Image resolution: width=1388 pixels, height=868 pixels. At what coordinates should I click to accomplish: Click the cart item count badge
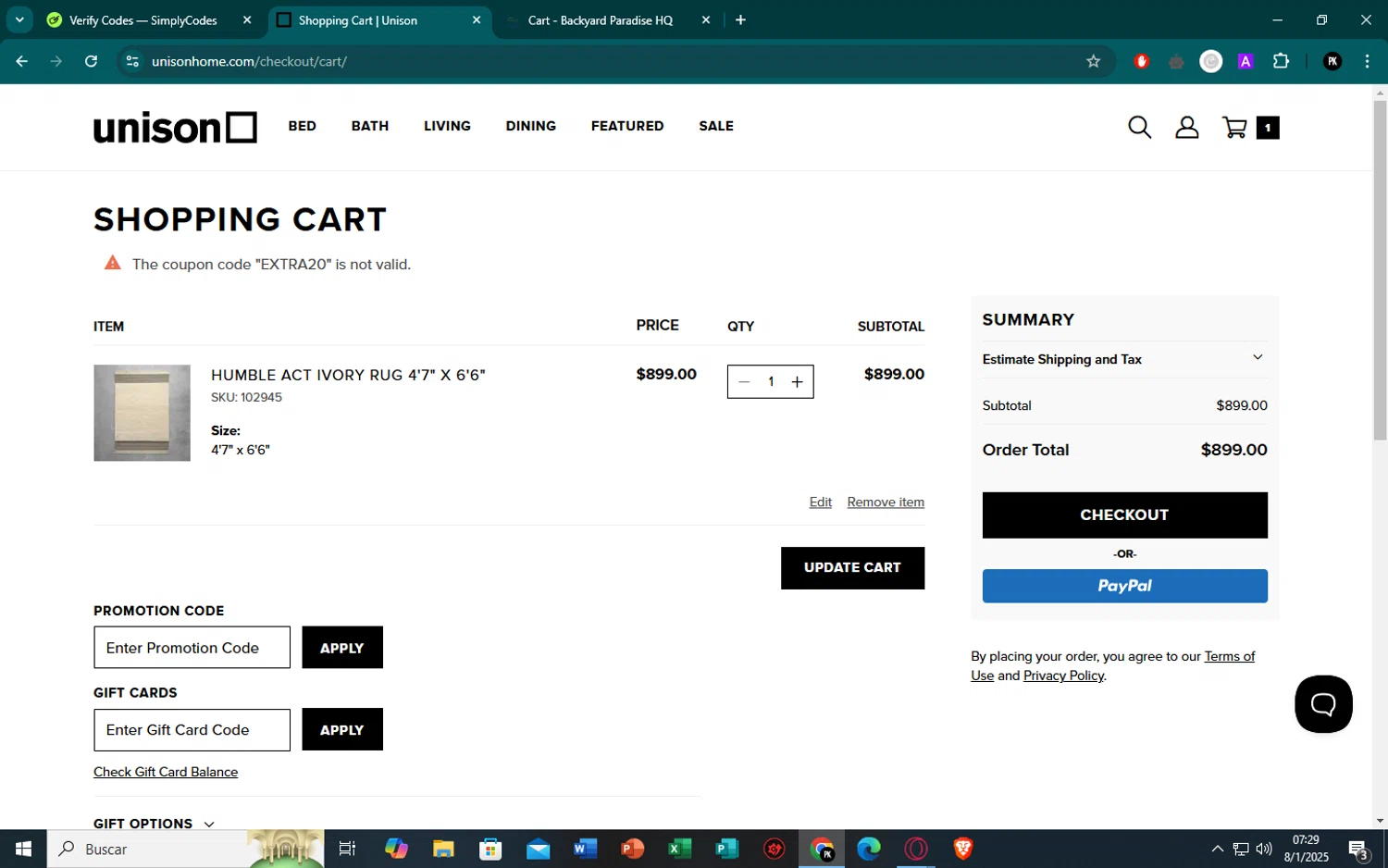point(1268,128)
